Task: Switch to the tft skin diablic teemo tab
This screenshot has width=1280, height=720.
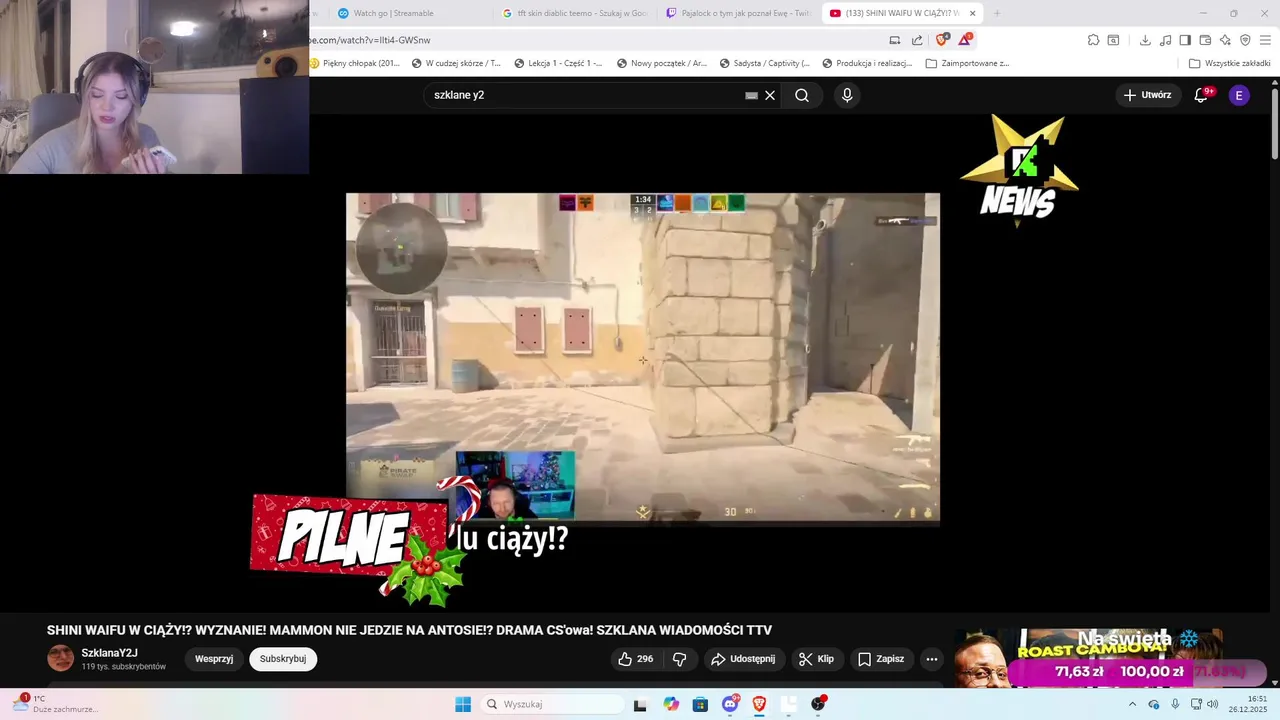Action: pos(574,13)
